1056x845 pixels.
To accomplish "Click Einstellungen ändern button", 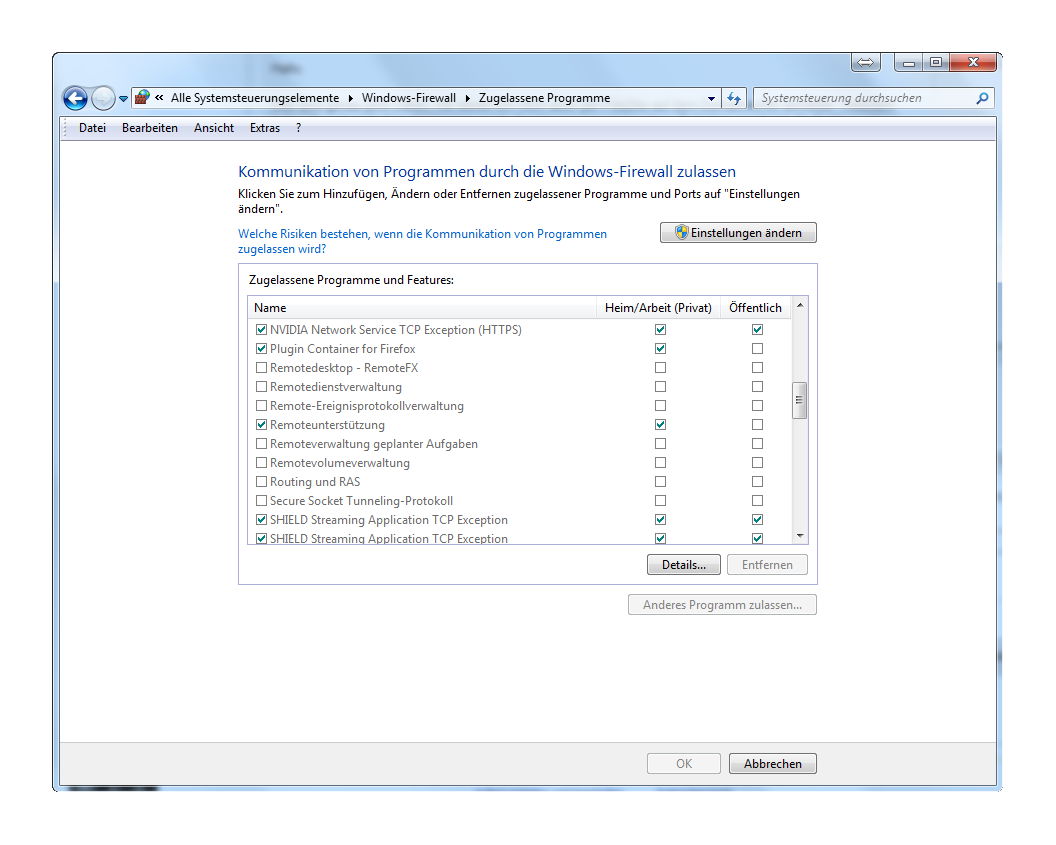I will [738, 232].
